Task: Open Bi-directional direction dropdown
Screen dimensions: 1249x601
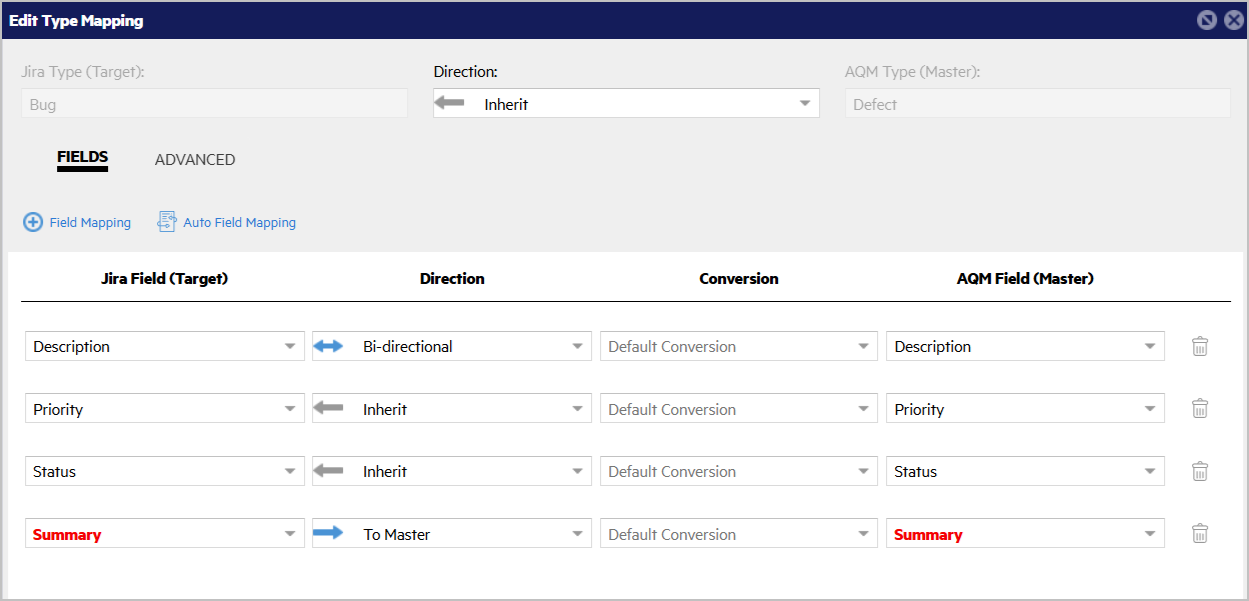Action: pos(576,347)
